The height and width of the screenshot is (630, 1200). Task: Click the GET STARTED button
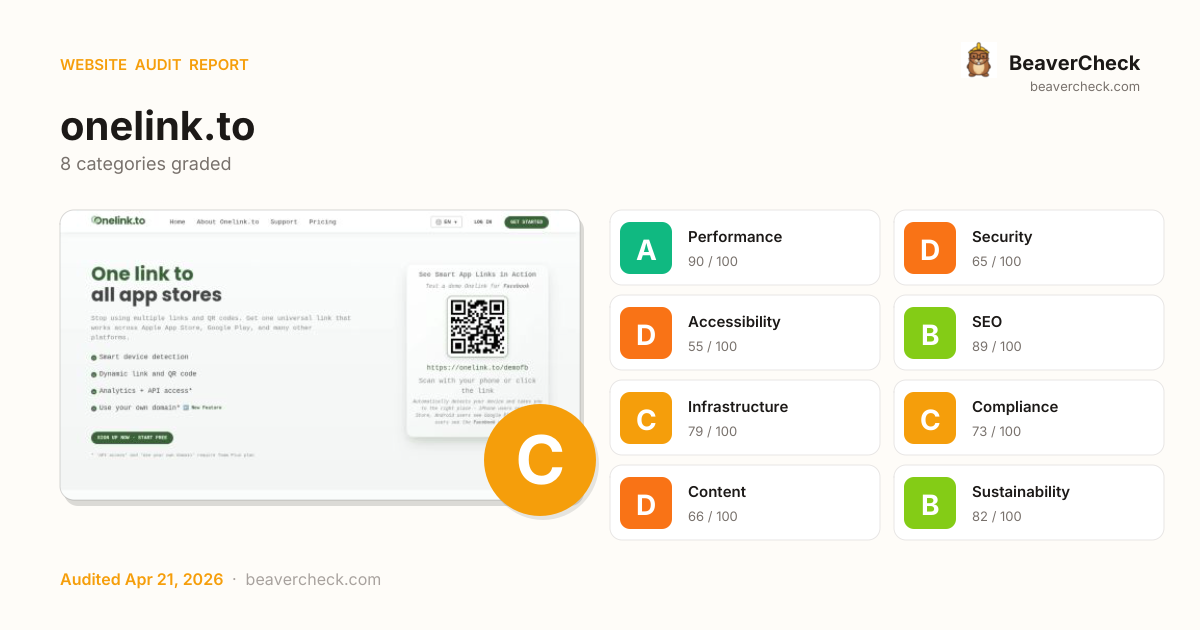coord(528,222)
